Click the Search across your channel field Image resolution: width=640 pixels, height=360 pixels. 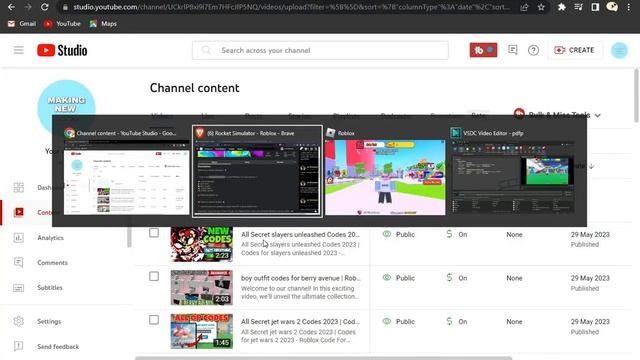[320, 50]
